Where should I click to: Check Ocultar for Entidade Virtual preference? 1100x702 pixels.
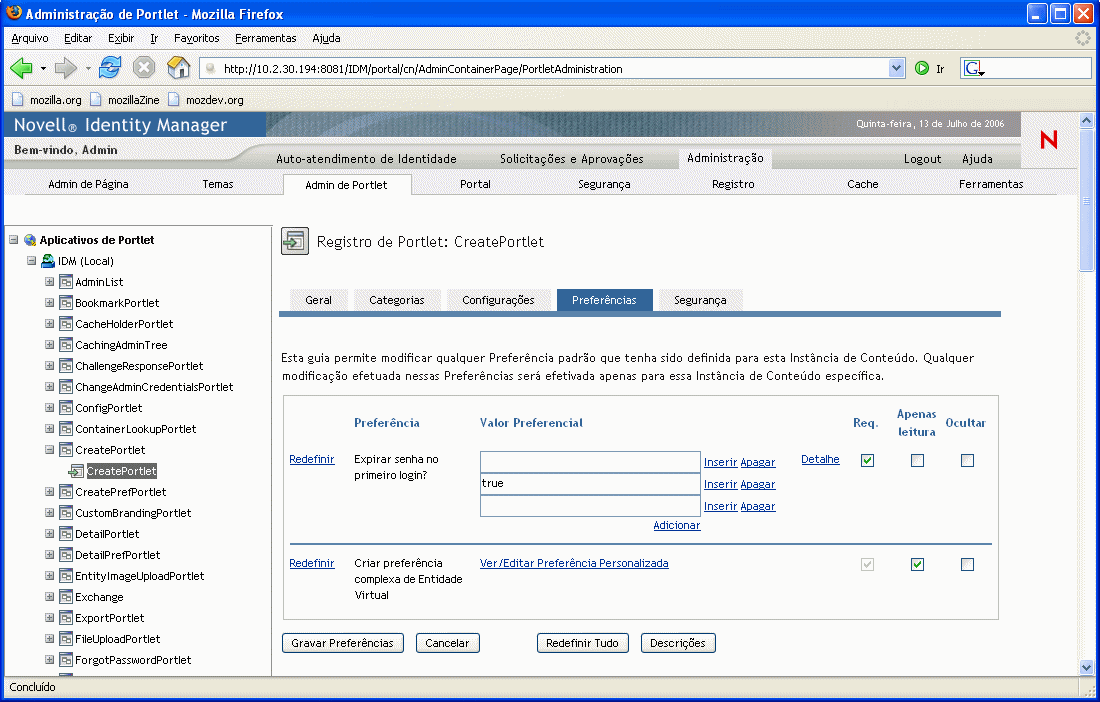(x=967, y=565)
